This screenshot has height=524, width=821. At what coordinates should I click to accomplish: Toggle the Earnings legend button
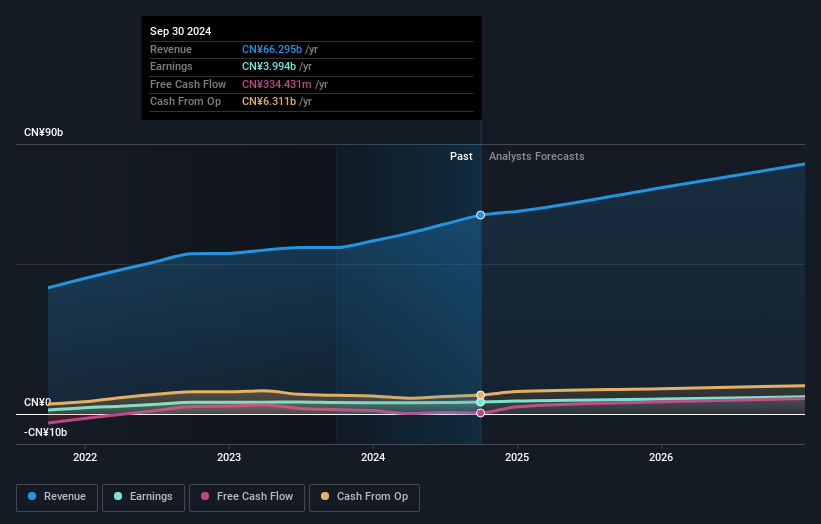click(x=143, y=497)
